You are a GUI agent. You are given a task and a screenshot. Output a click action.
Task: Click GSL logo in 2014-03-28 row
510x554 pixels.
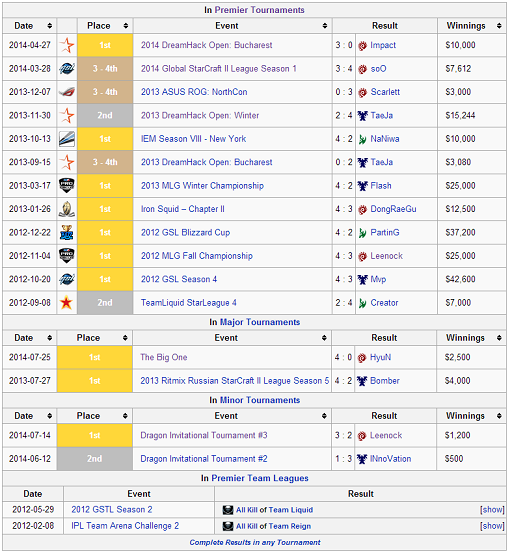point(67,69)
